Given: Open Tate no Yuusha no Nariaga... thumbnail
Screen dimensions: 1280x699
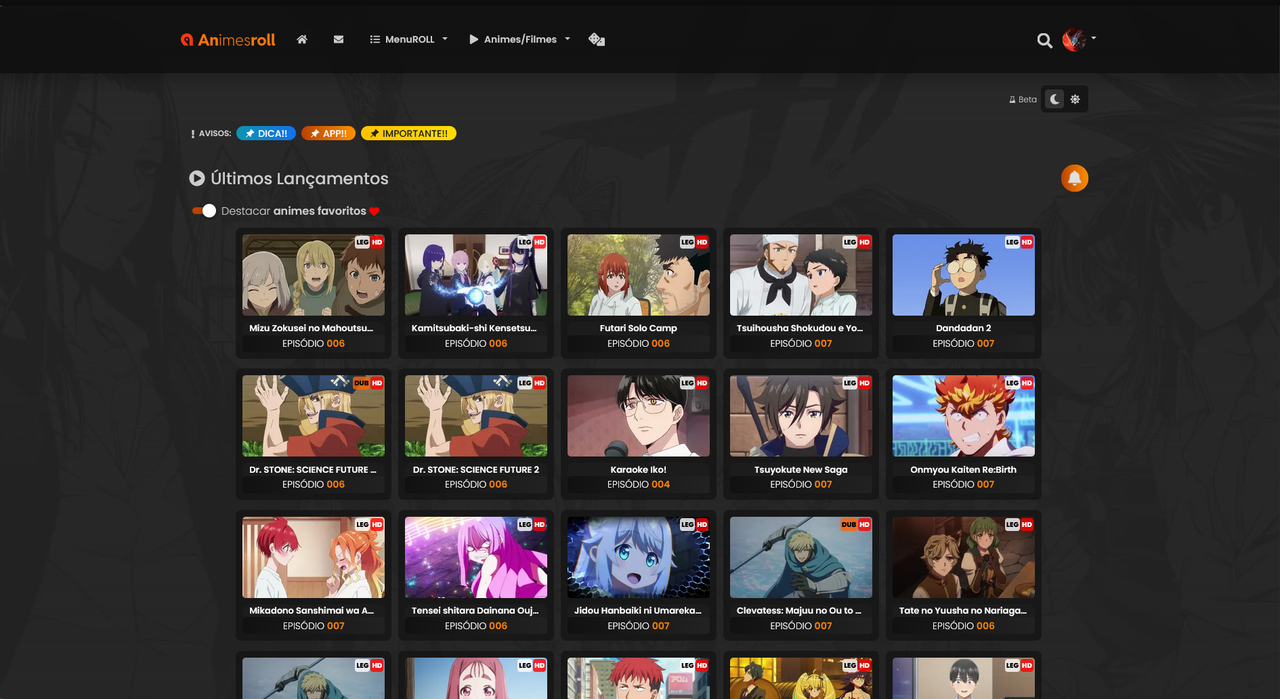Looking at the screenshot, I should point(963,557).
